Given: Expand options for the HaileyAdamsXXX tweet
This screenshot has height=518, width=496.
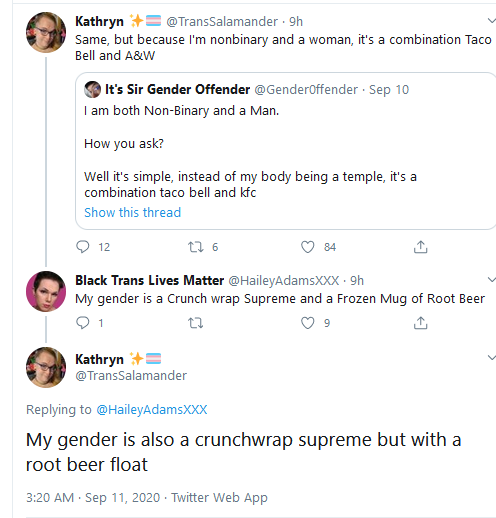Looking at the screenshot, I should tap(491, 279).
